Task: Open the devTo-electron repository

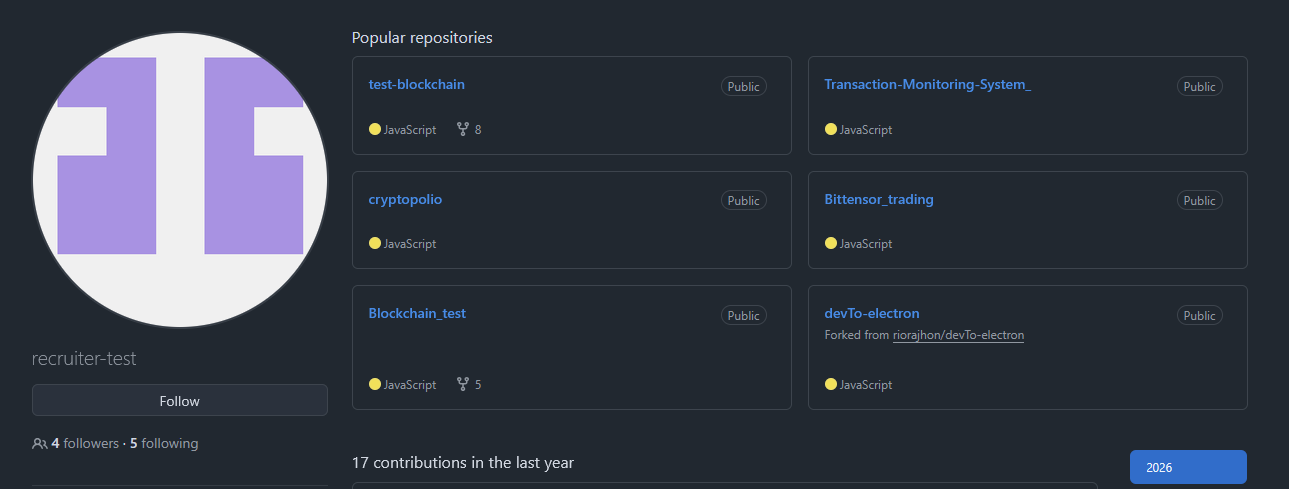Action: coord(871,313)
